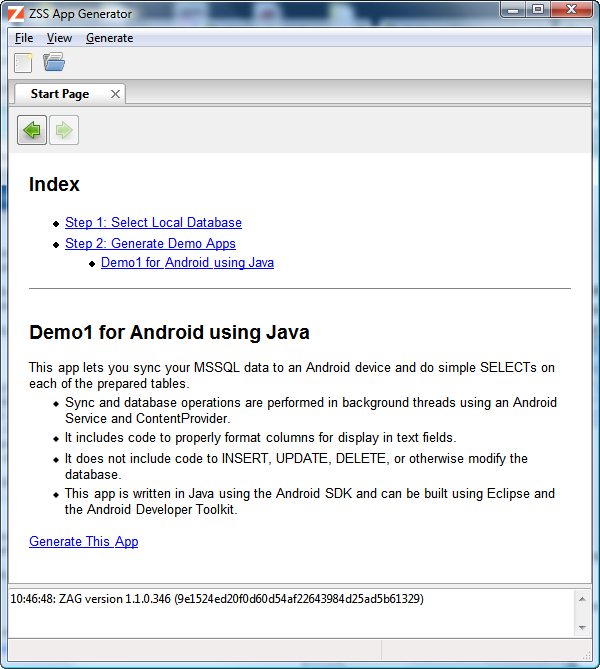Image resolution: width=600 pixels, height=669 pixels.
Task: Click the bullet about INSERT, UPDATE, DELETE
Action: click(296, 466)
